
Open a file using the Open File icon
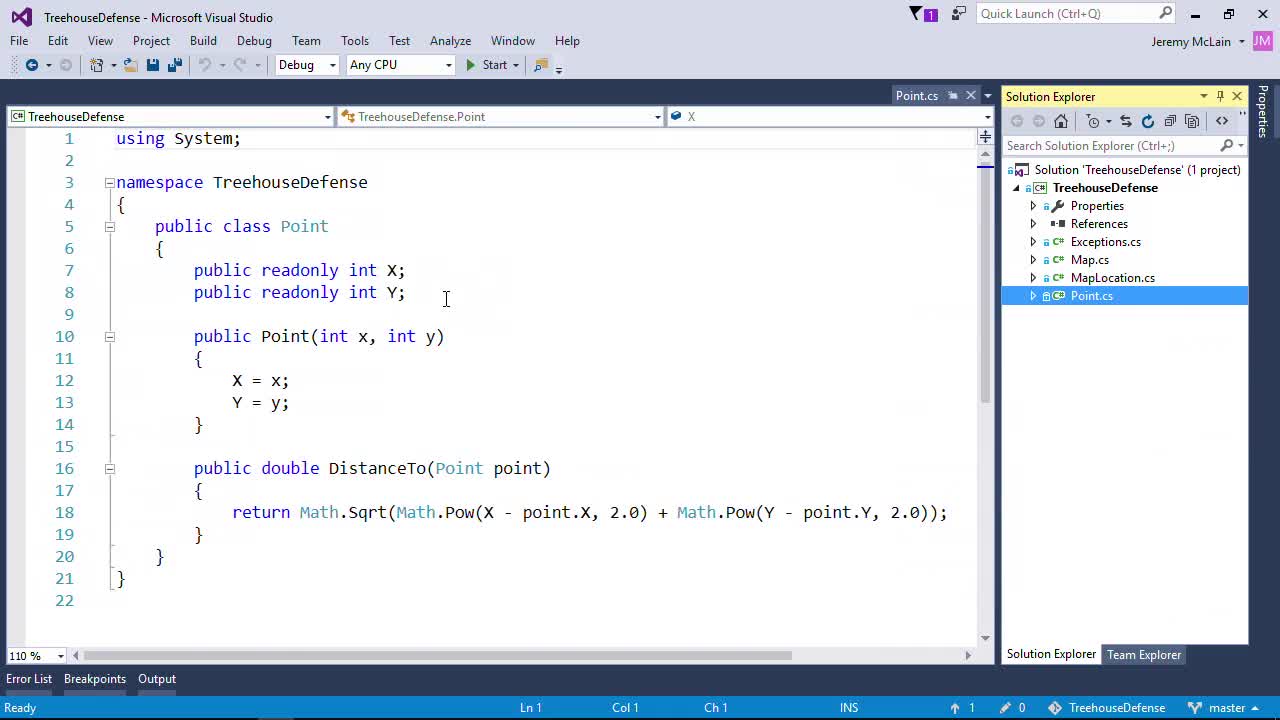(129, 64)
